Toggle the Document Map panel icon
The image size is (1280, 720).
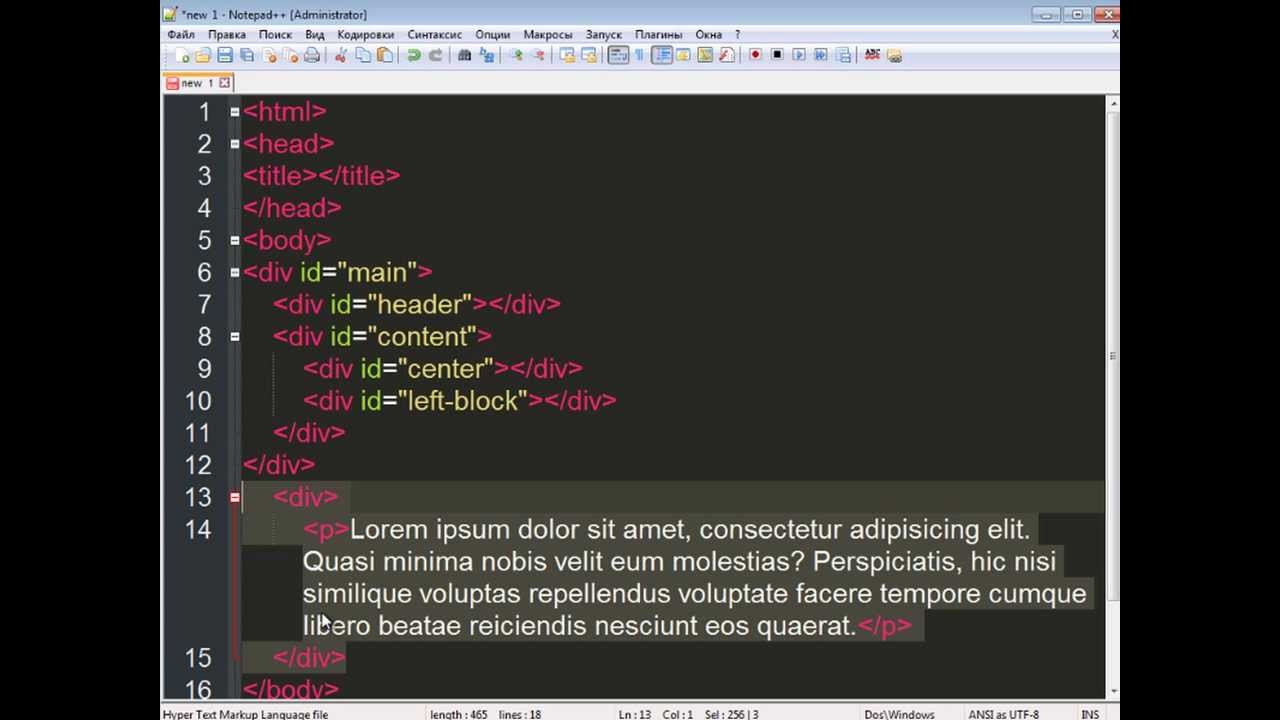tap(705, 55)
